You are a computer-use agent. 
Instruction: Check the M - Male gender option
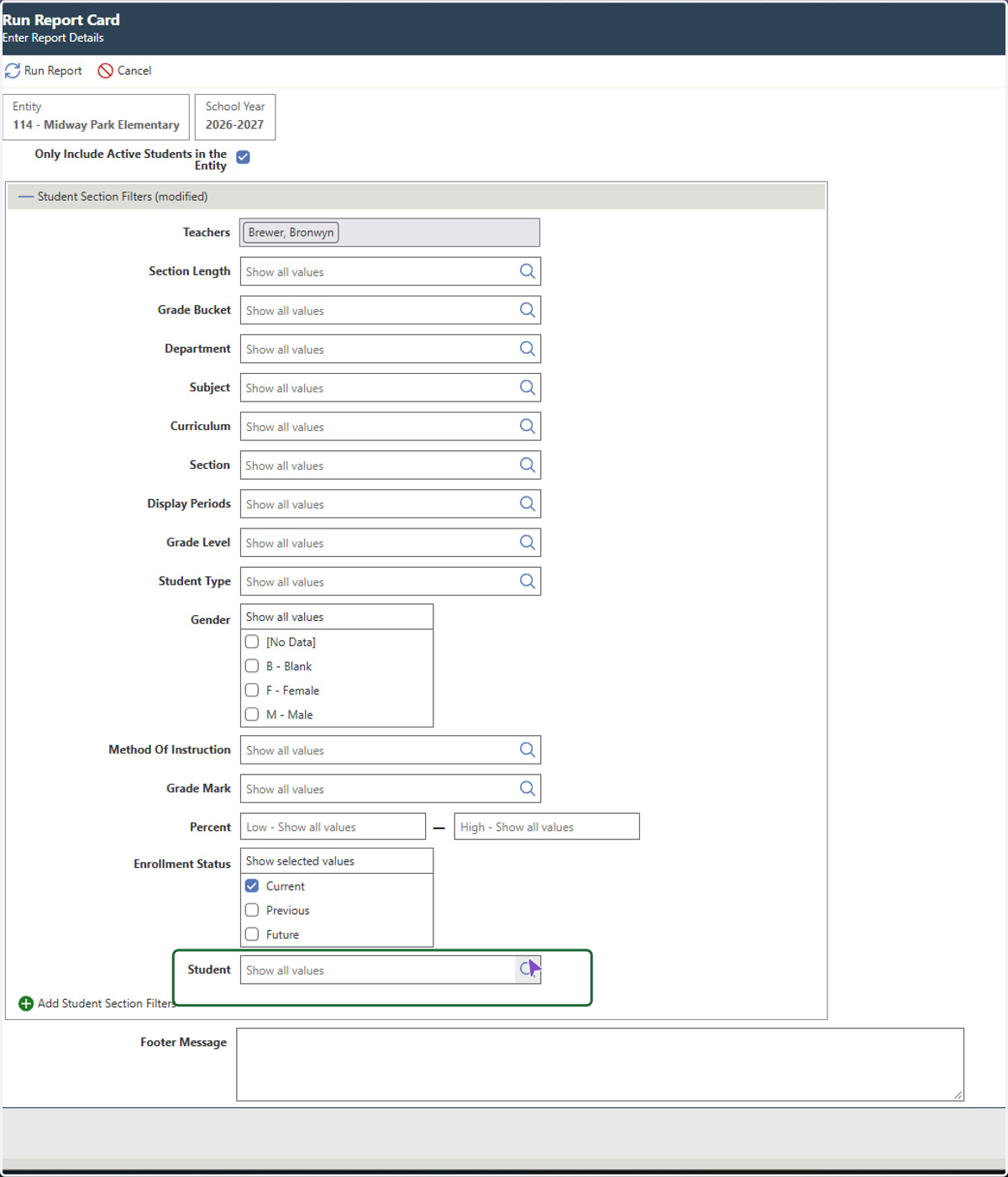tap(252, 715)
